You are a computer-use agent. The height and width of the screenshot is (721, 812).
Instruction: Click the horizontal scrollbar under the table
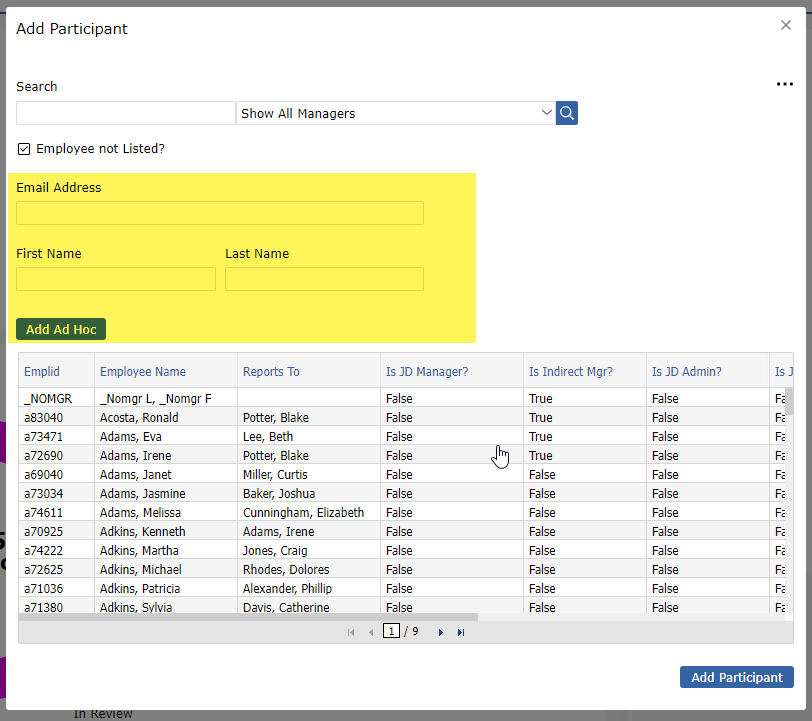248,617
